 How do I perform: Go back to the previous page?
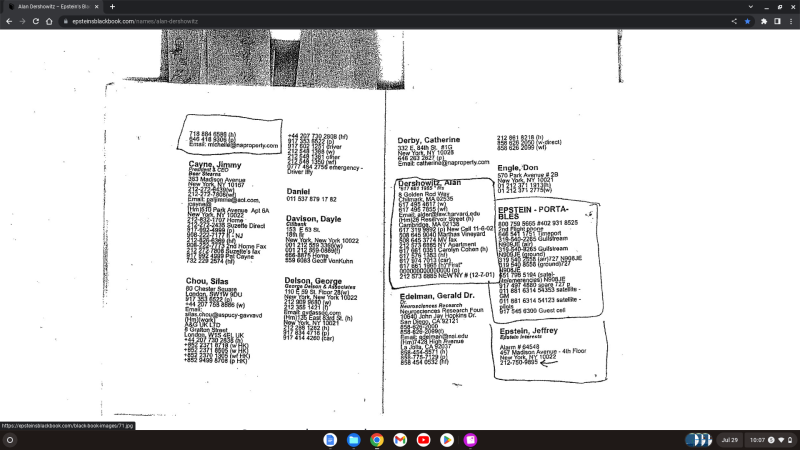pyautogui.click(x=9, y=21)
